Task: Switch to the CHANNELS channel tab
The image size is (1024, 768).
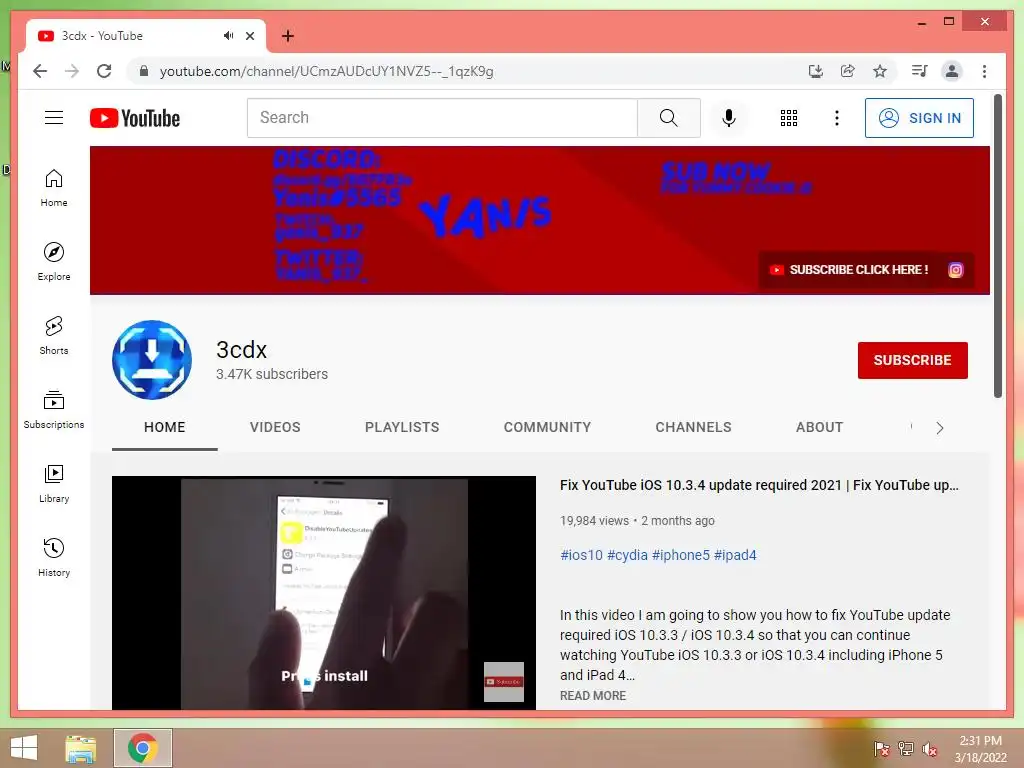Action: tap(693, 427)
